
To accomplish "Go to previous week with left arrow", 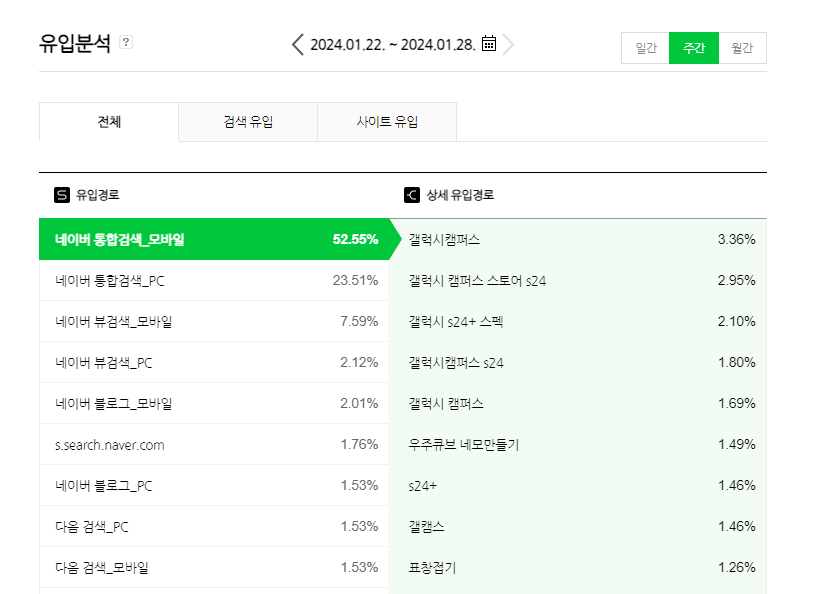I will click(x=297, y=45).
